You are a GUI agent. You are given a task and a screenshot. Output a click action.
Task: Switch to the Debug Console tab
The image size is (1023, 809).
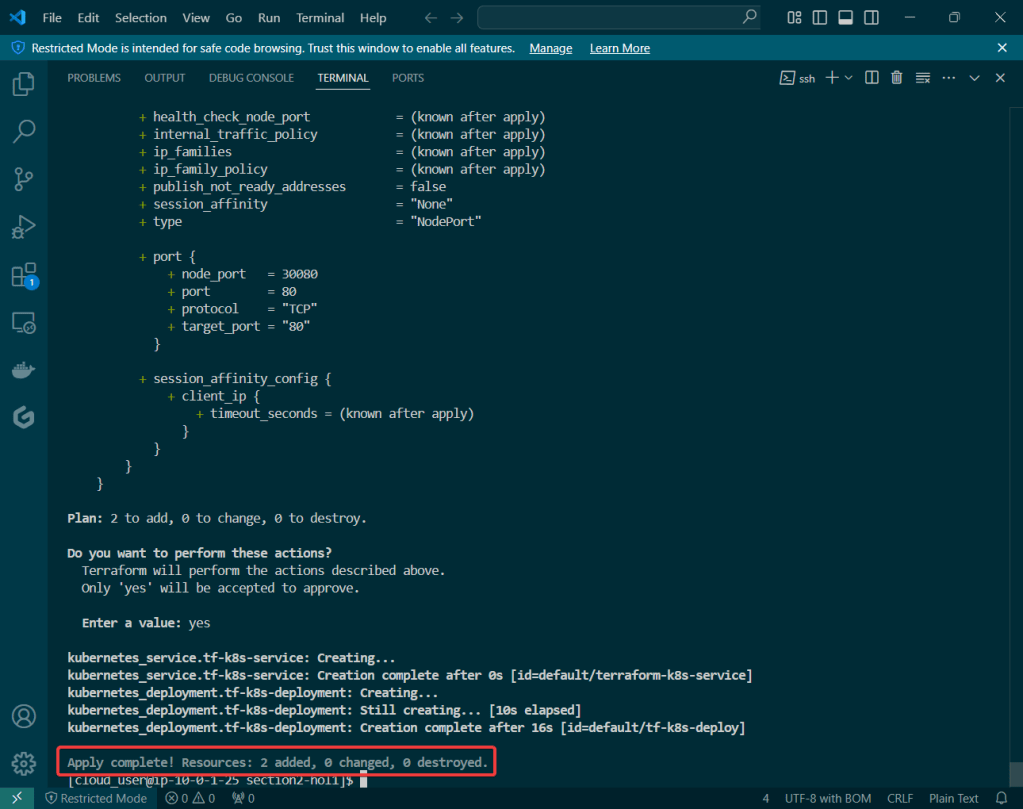251,78
